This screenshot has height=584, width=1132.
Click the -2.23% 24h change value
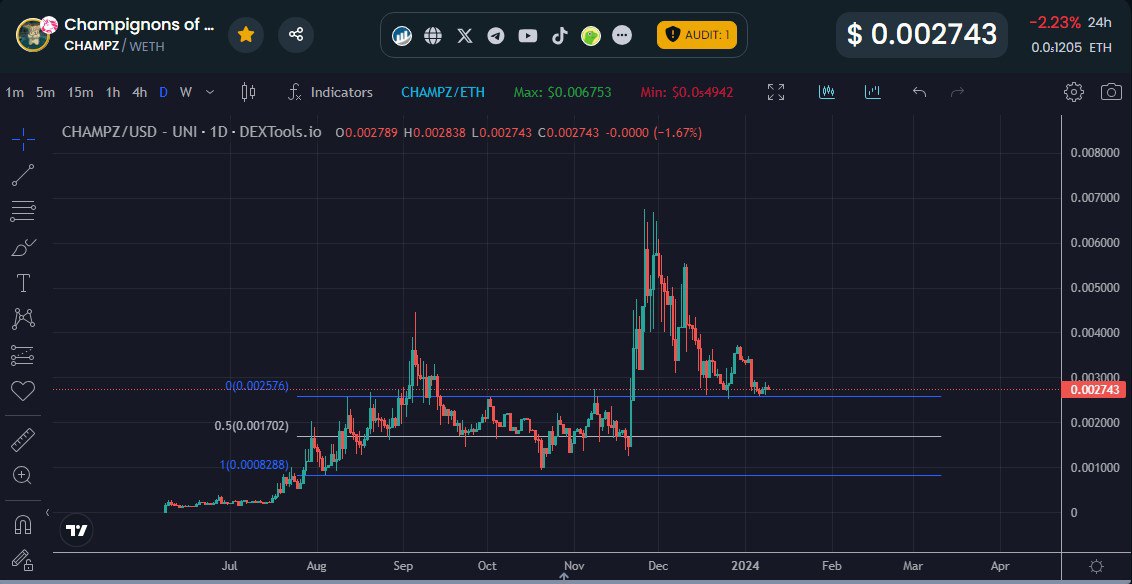1055,22
